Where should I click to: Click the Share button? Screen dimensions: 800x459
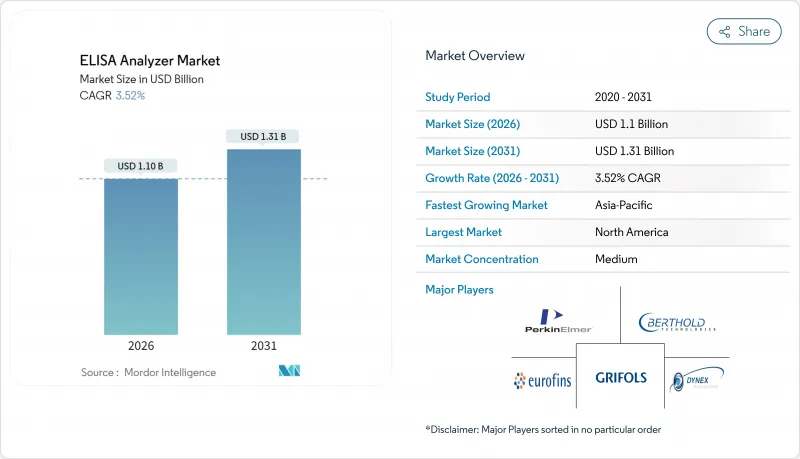pos(744,31)
